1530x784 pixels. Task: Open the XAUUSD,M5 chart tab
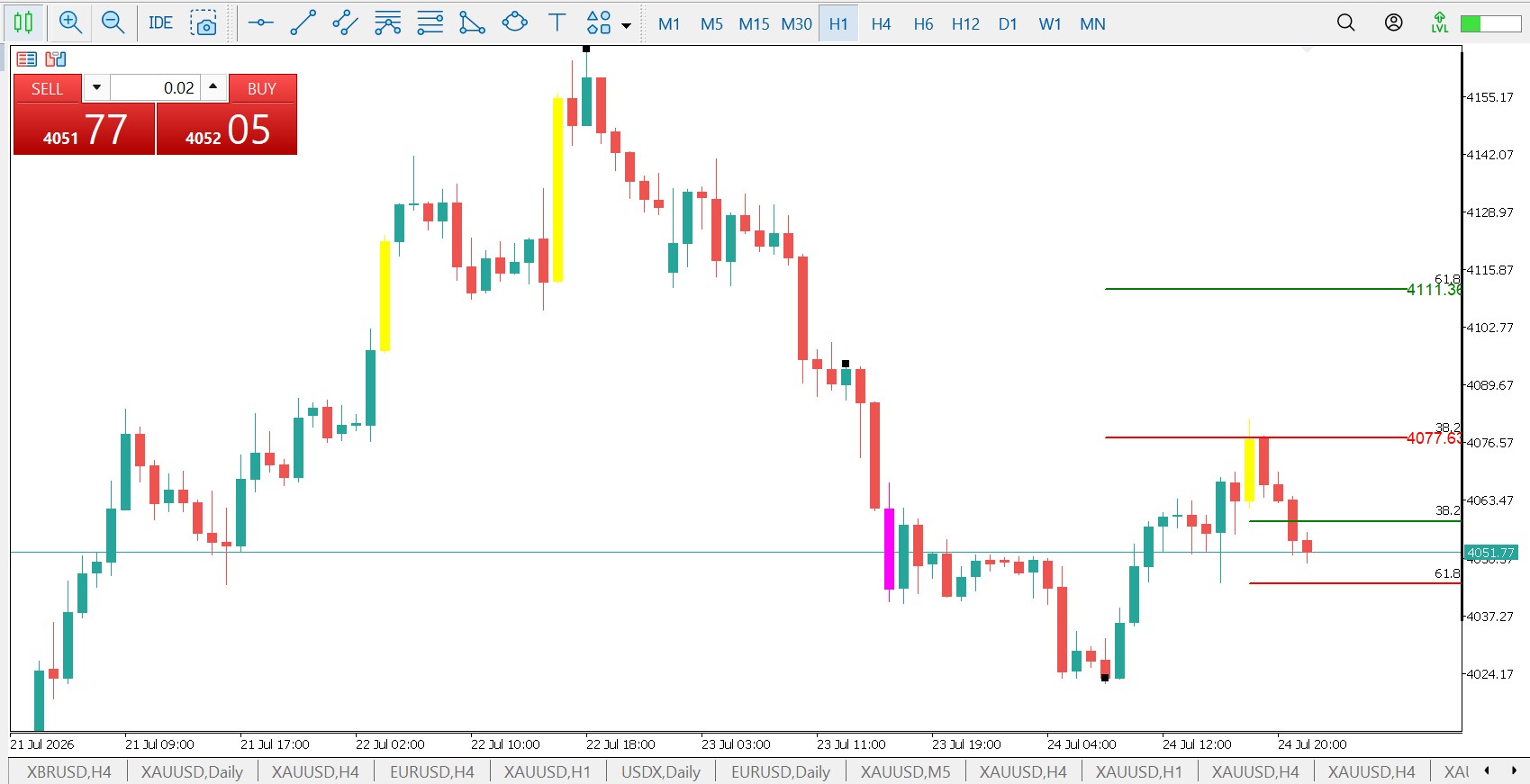coord(905,771)
